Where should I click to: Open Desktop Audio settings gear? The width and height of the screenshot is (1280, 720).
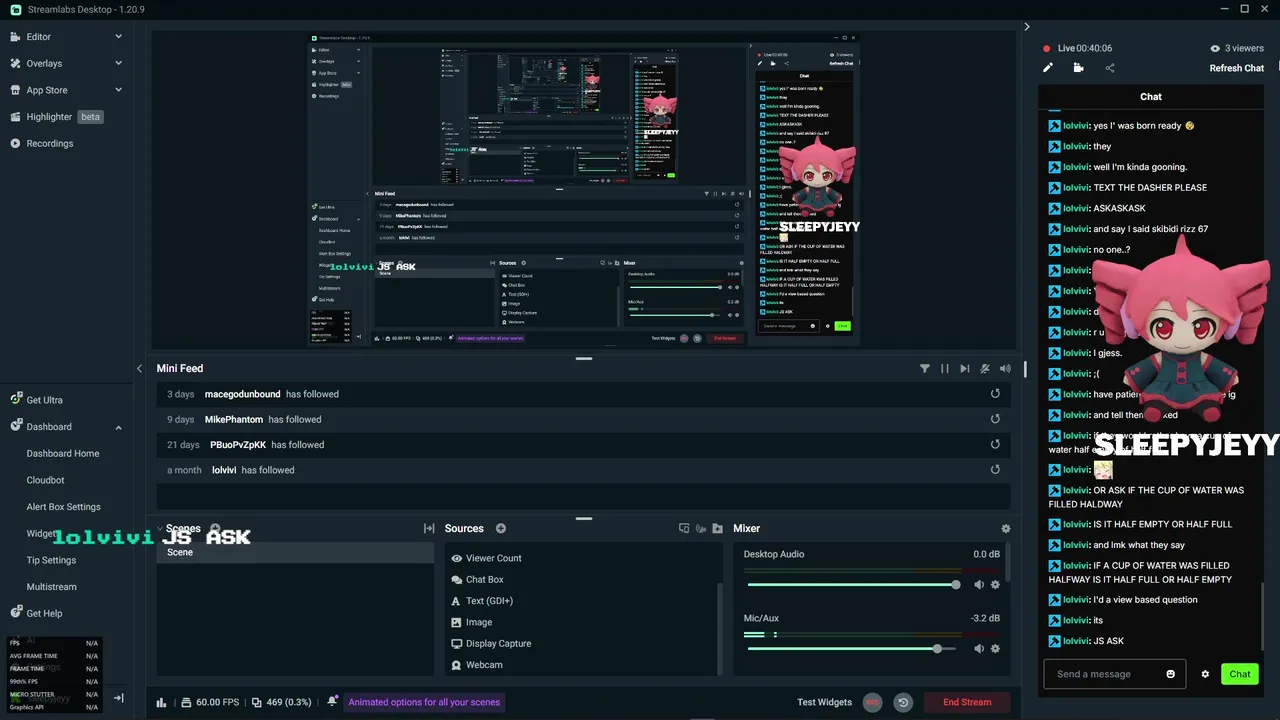point(995,585)
